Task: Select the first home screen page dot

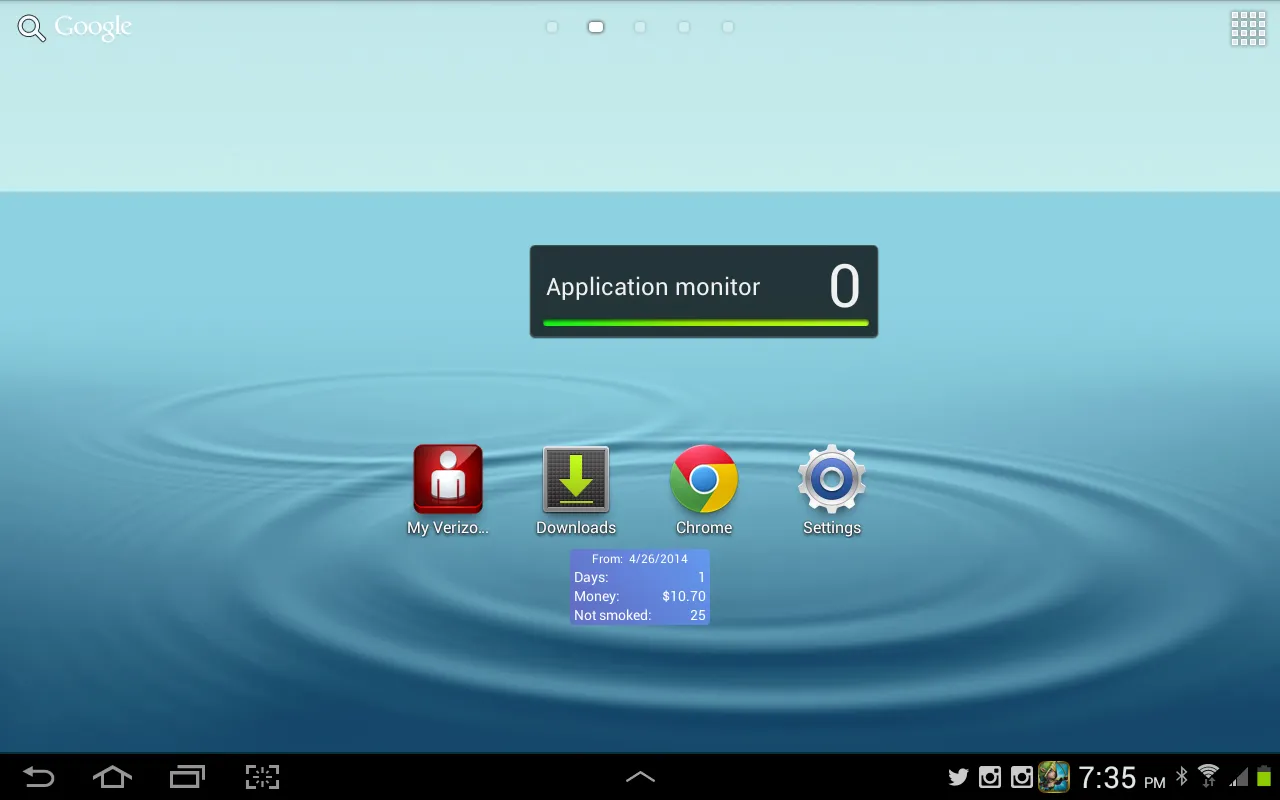Action: pyautogui.click(x=552, y=27)
